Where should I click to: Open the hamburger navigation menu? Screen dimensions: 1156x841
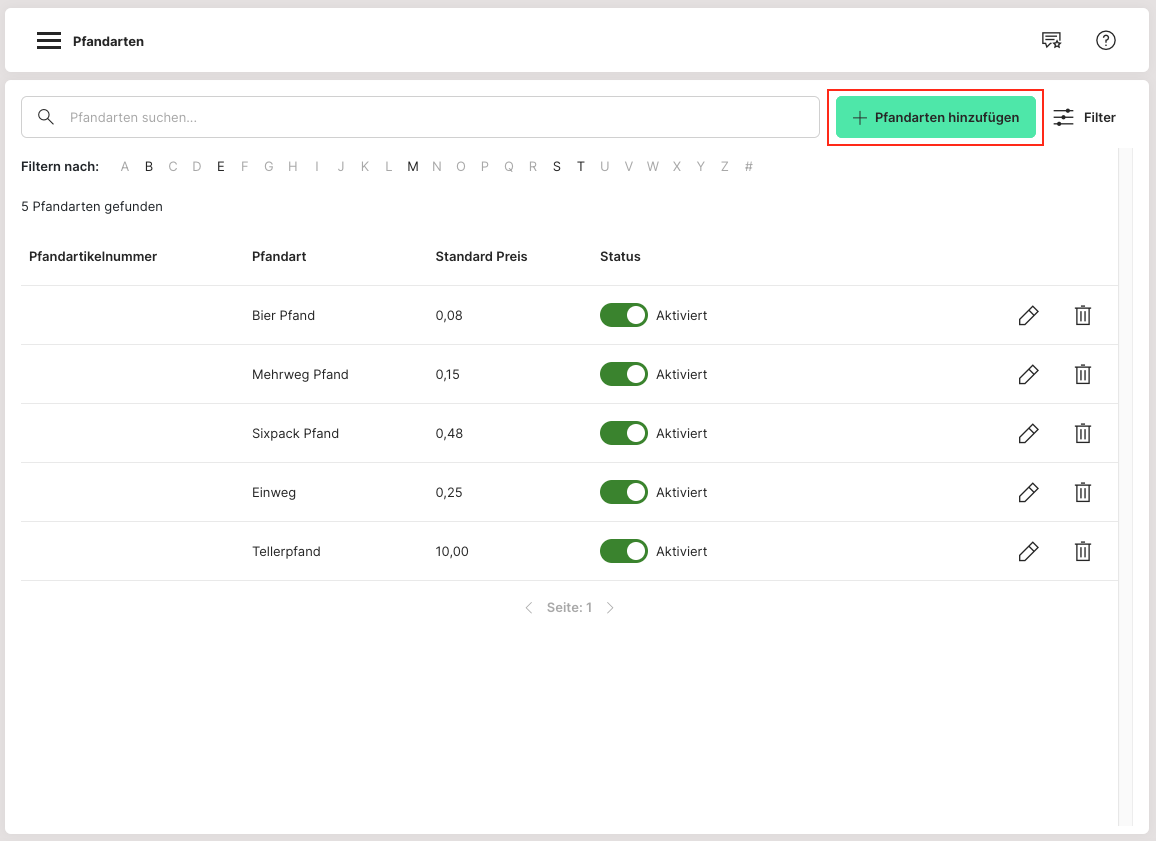49,41
